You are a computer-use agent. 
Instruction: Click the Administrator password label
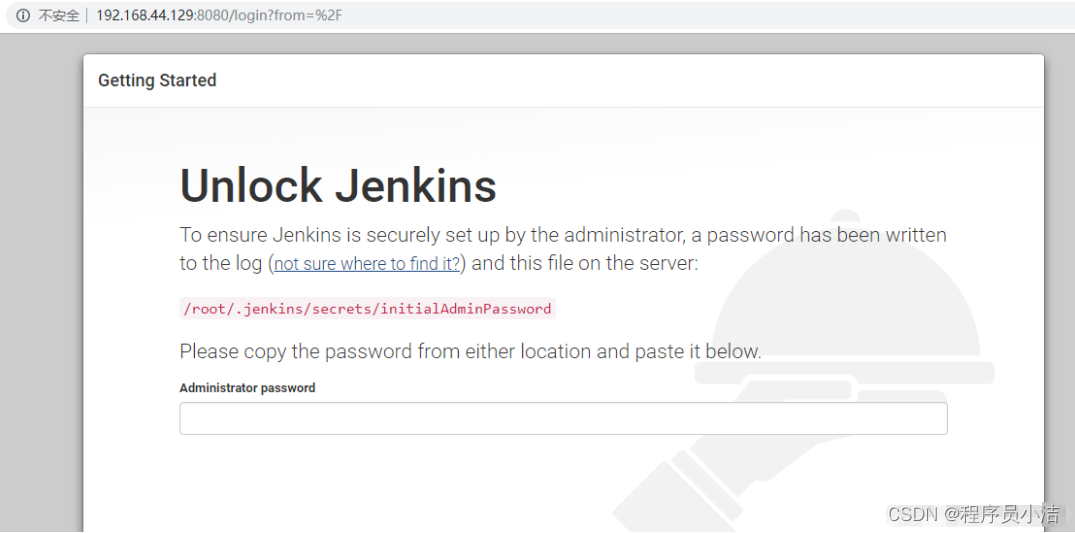pyautogui.click(x=247, y=388)
